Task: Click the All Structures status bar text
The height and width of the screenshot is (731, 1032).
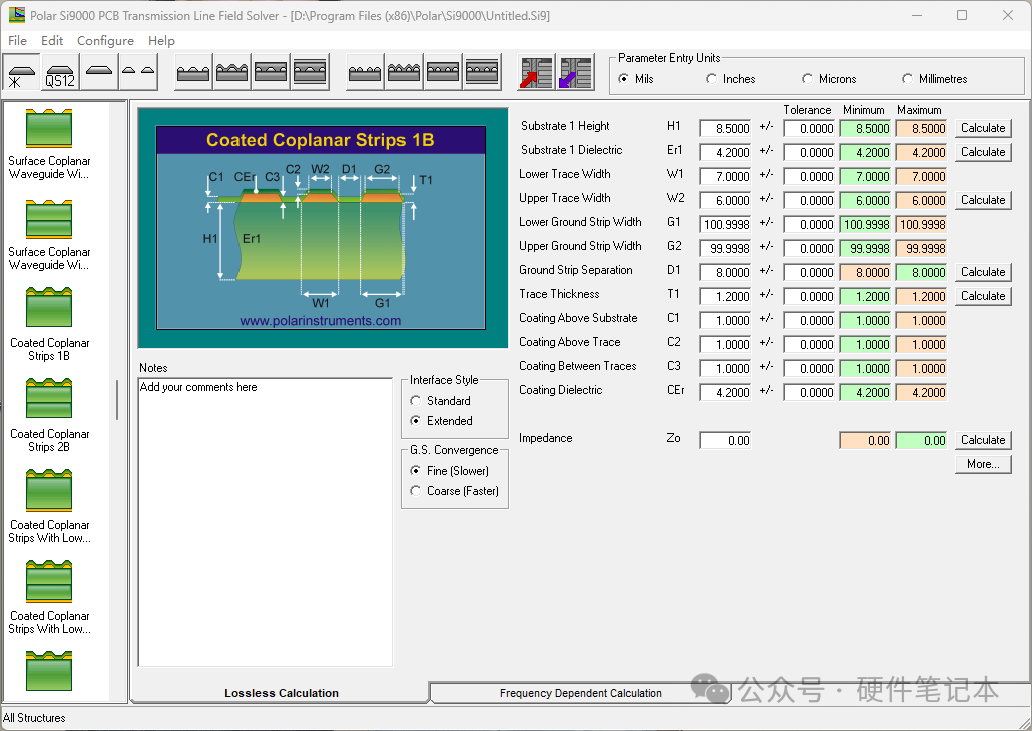Action: [x=34, y=718]
